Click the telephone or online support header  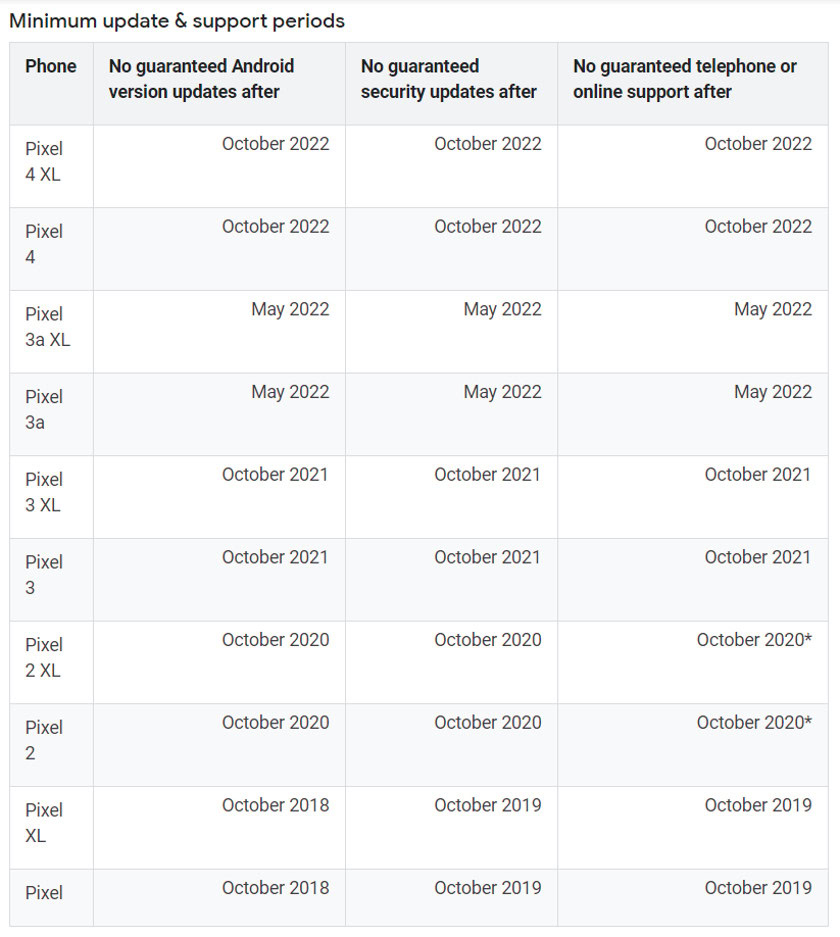pos(685,79)
